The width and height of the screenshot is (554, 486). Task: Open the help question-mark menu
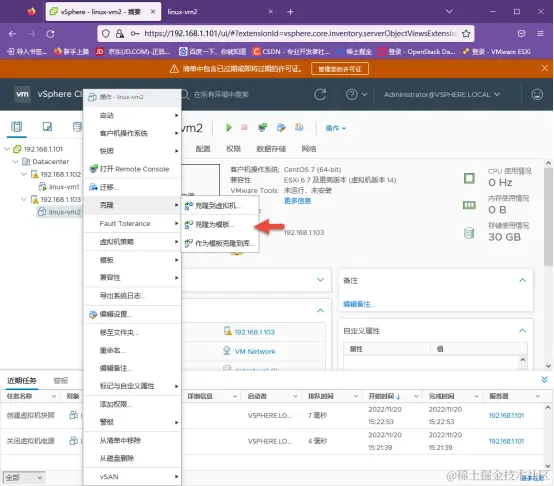(356, 94)
